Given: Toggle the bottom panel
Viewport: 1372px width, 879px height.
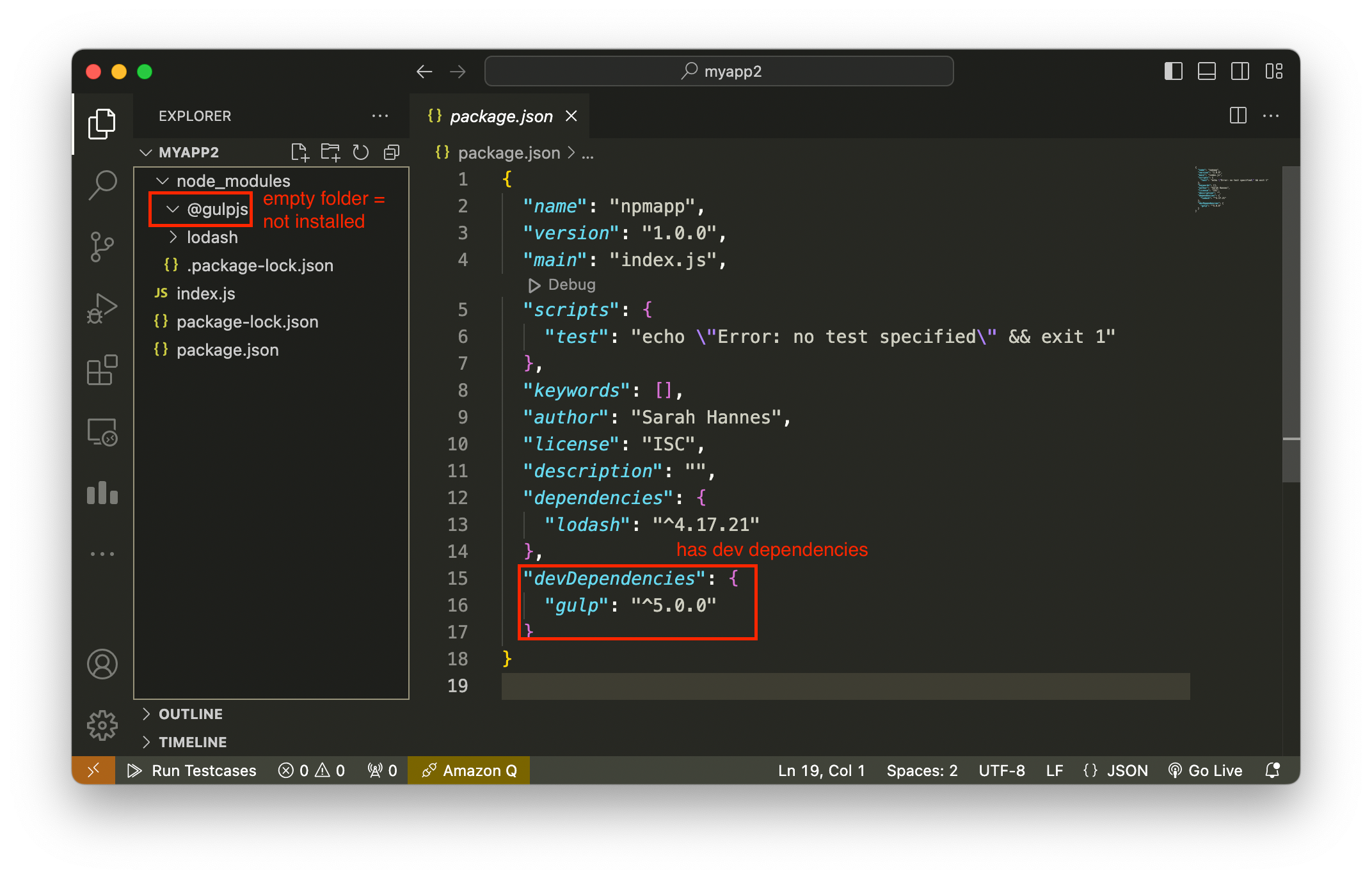Looking at the screenshot, I should [1206, 71].
